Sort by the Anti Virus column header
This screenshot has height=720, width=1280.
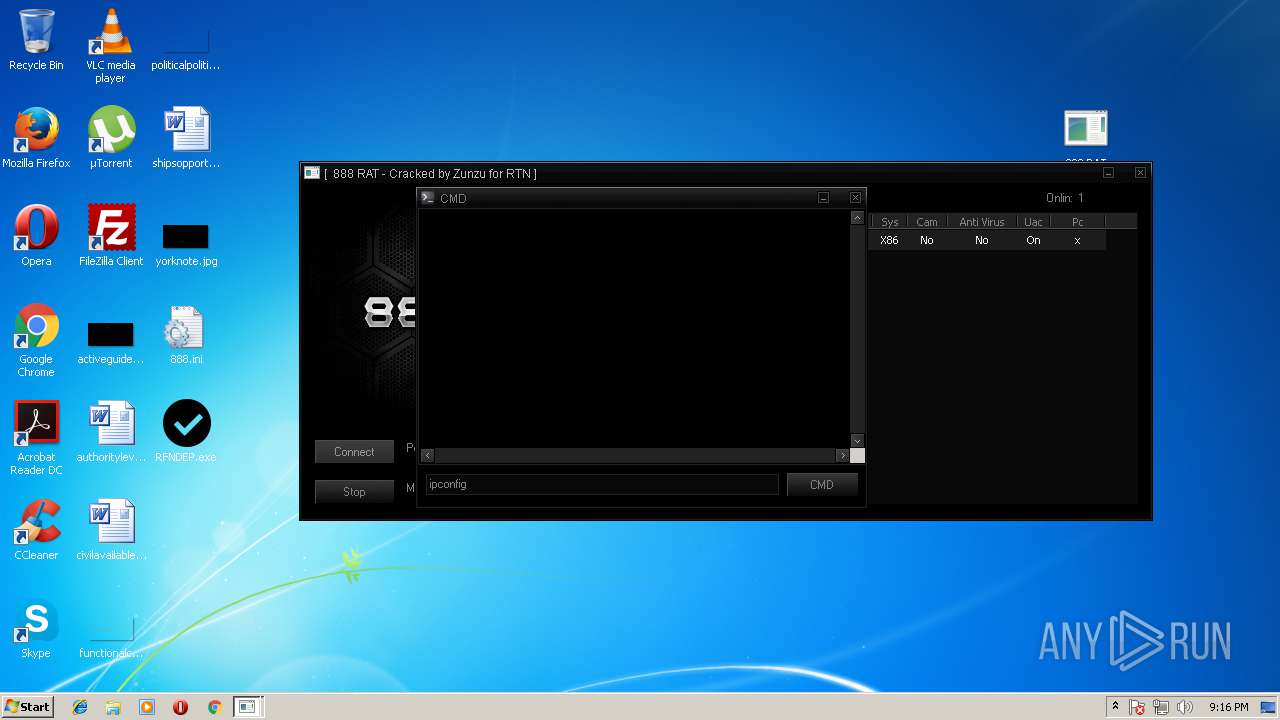point(982,222)
